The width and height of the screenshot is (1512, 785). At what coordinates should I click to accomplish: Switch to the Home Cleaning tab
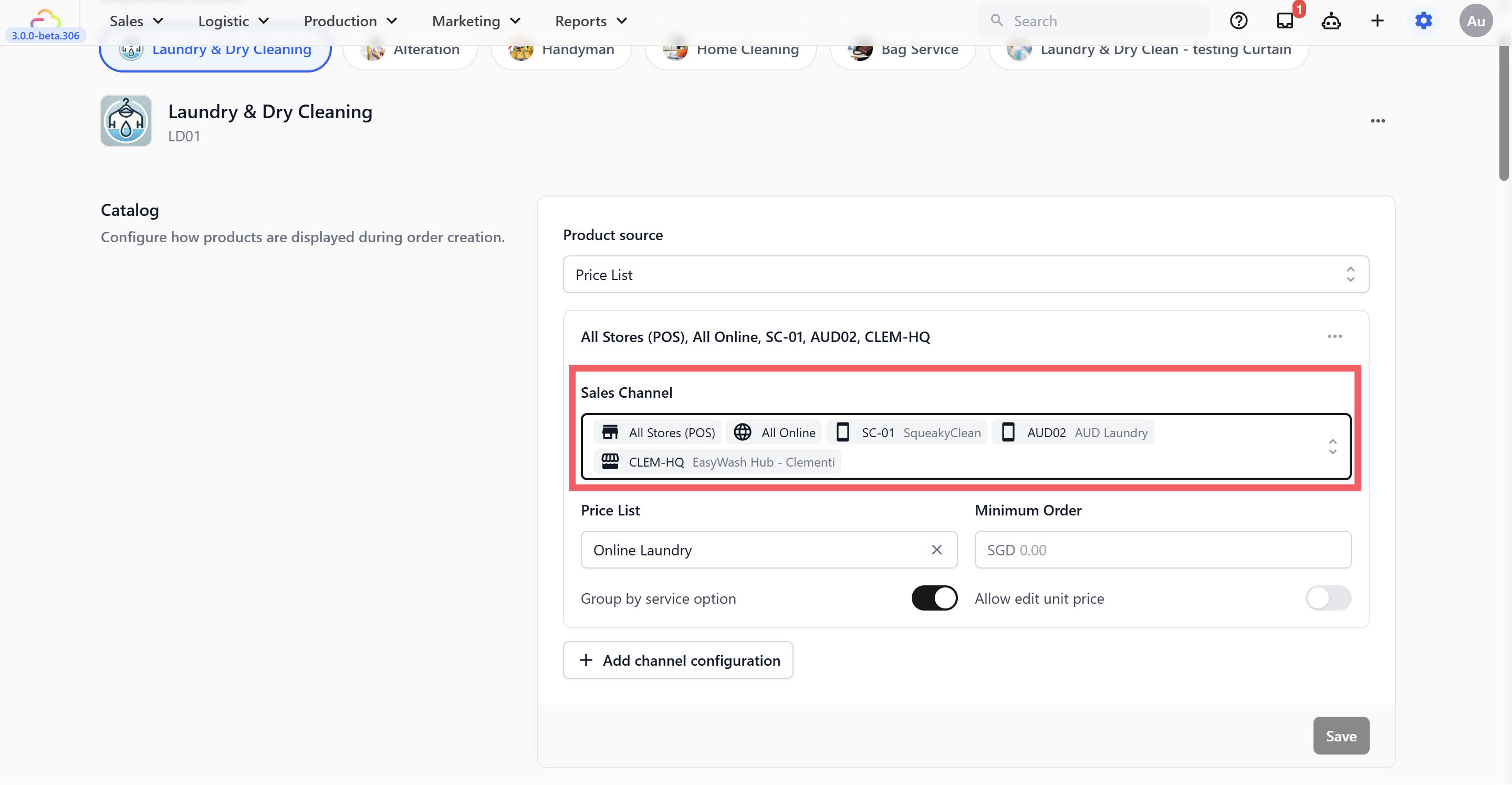point(731,50)
